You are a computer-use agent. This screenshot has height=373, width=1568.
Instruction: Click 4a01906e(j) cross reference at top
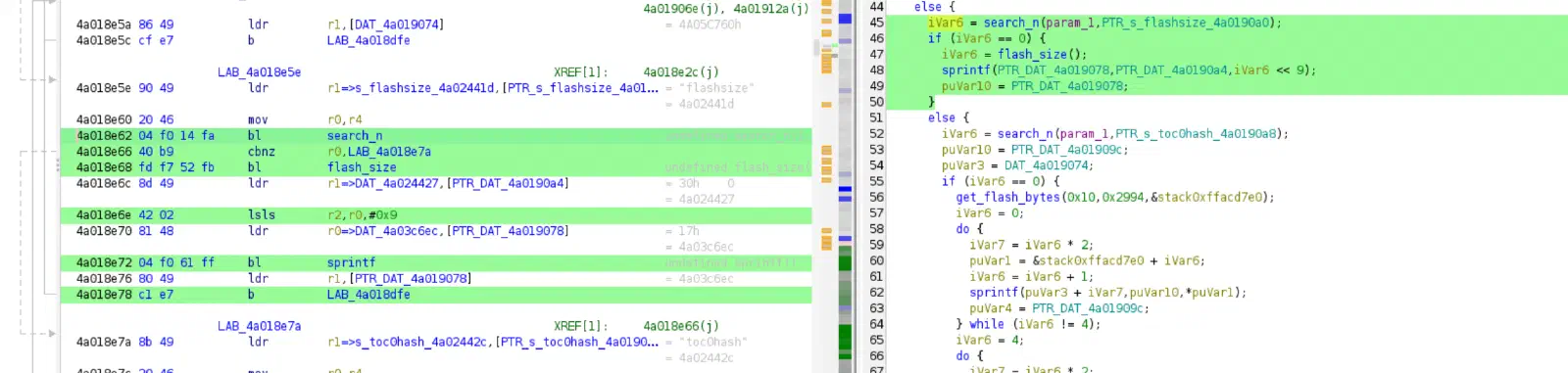coord(680,9)
